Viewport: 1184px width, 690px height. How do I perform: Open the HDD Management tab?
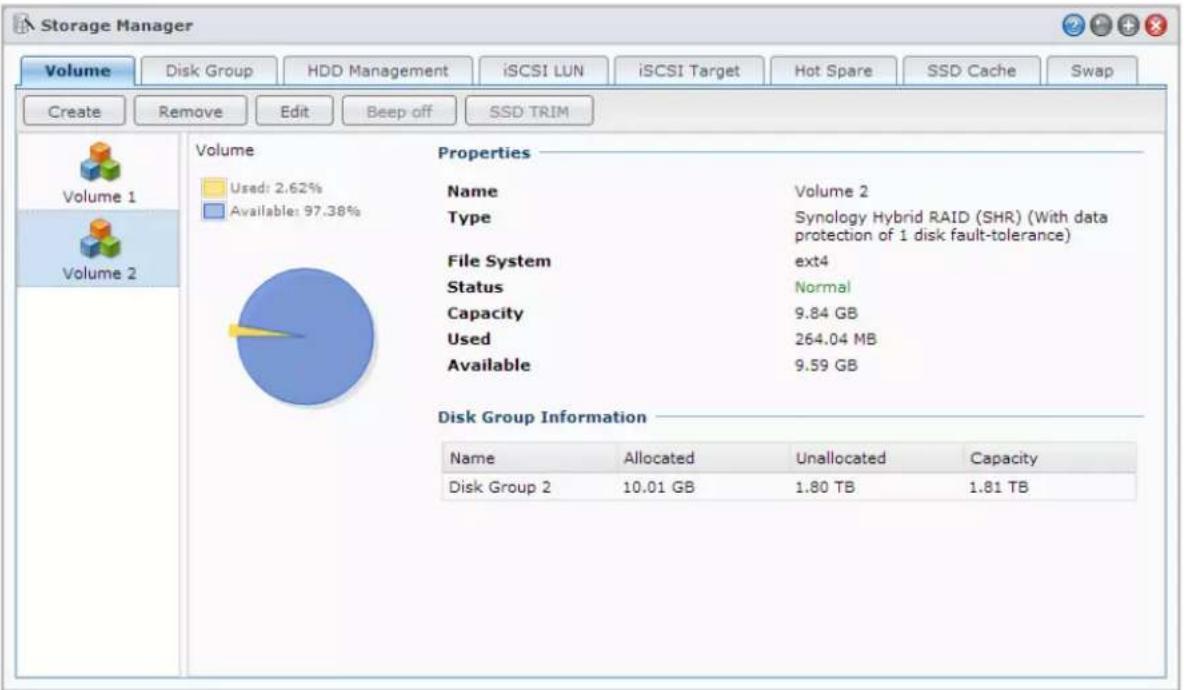378,71
